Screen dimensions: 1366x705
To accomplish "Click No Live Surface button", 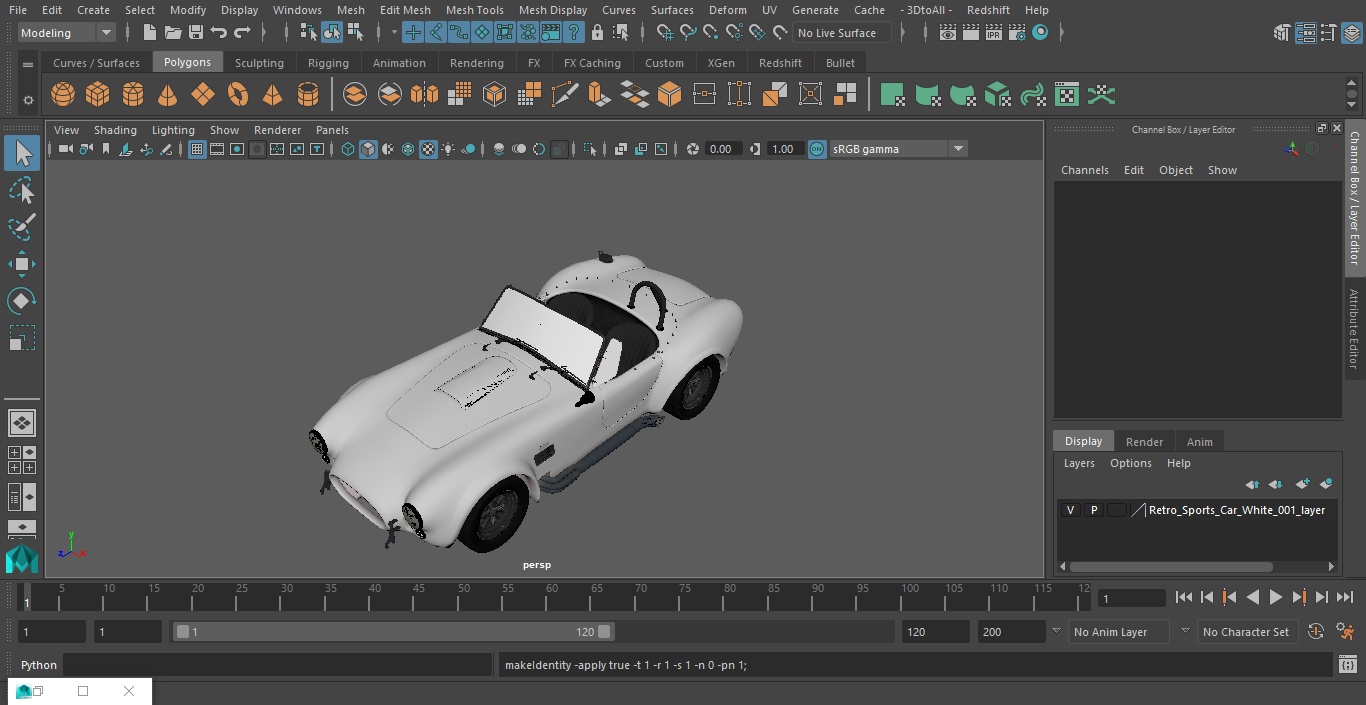I will 837,33.
